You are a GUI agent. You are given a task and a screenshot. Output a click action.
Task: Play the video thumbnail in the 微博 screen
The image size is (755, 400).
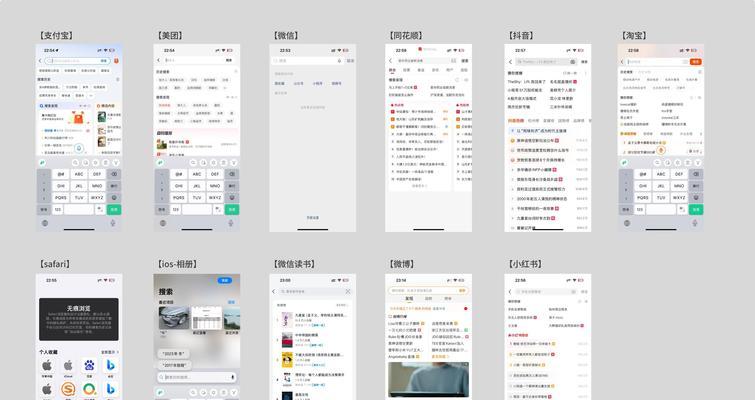428,380
